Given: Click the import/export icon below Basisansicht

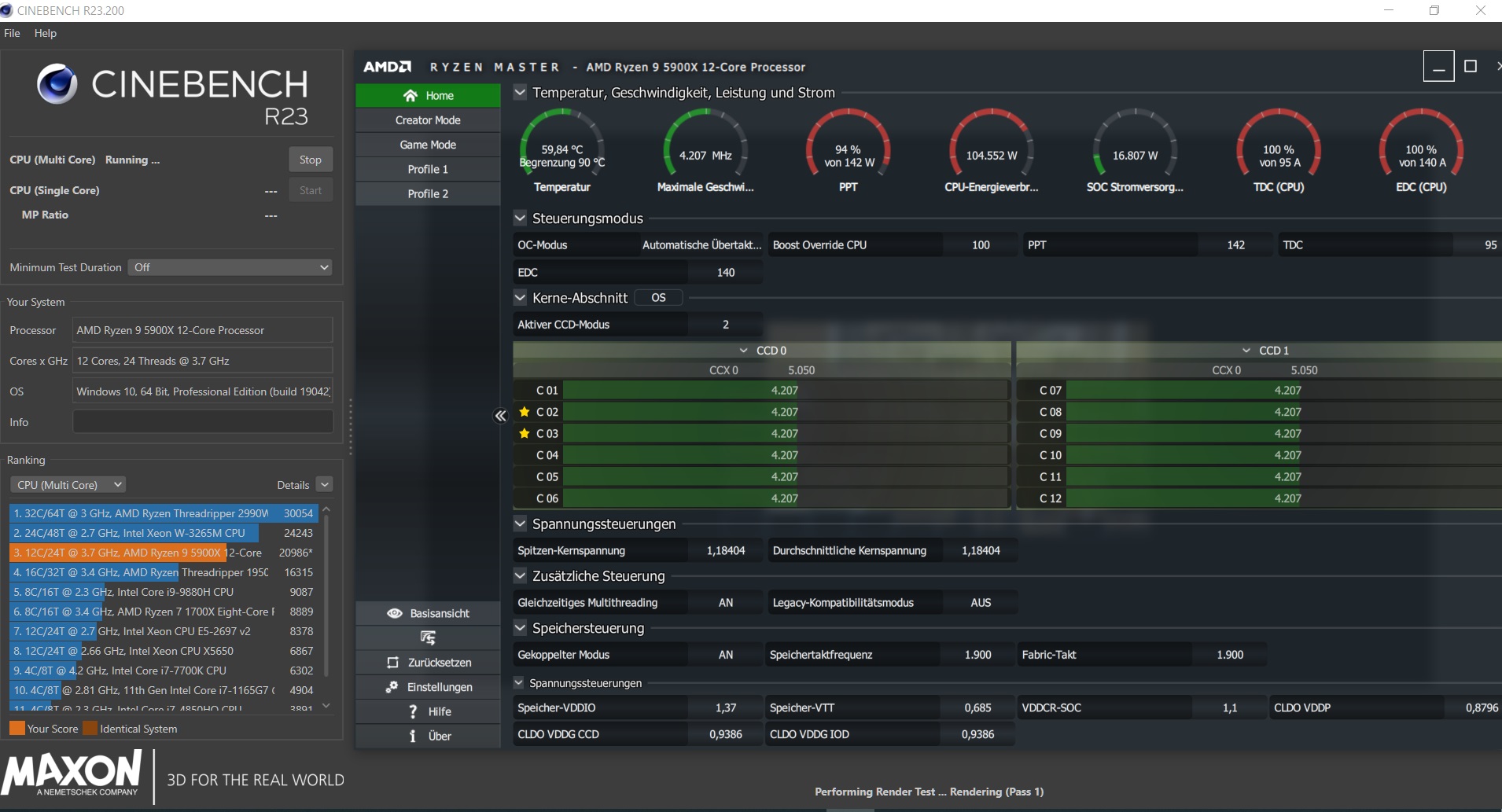Looking at the screenshot, I should pos(428,637).
